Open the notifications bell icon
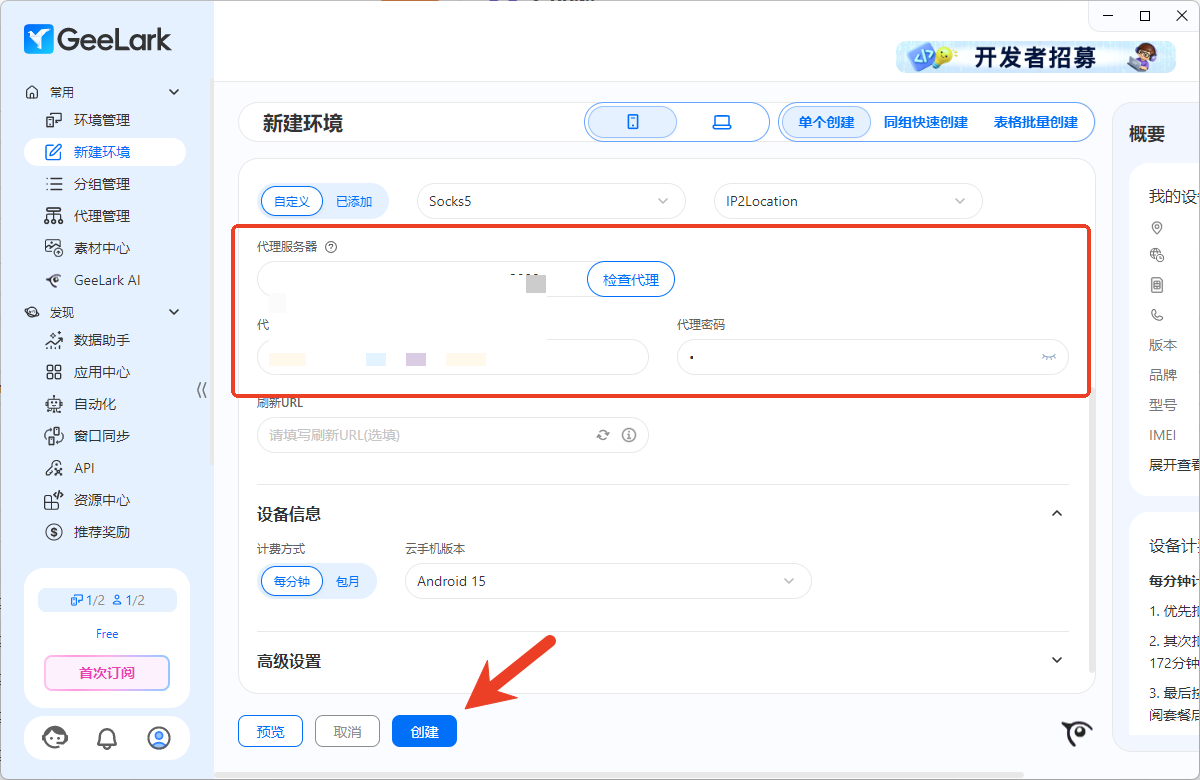 (x=107, y=738)
